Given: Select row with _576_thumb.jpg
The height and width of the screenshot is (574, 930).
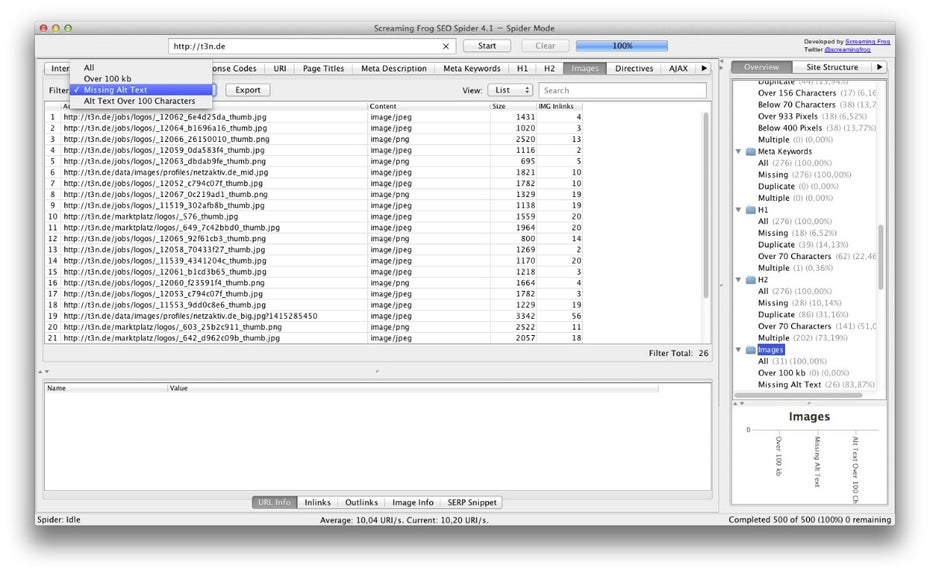Looking at the screenshot, I should pyautogui.click(x=314, y=216).
